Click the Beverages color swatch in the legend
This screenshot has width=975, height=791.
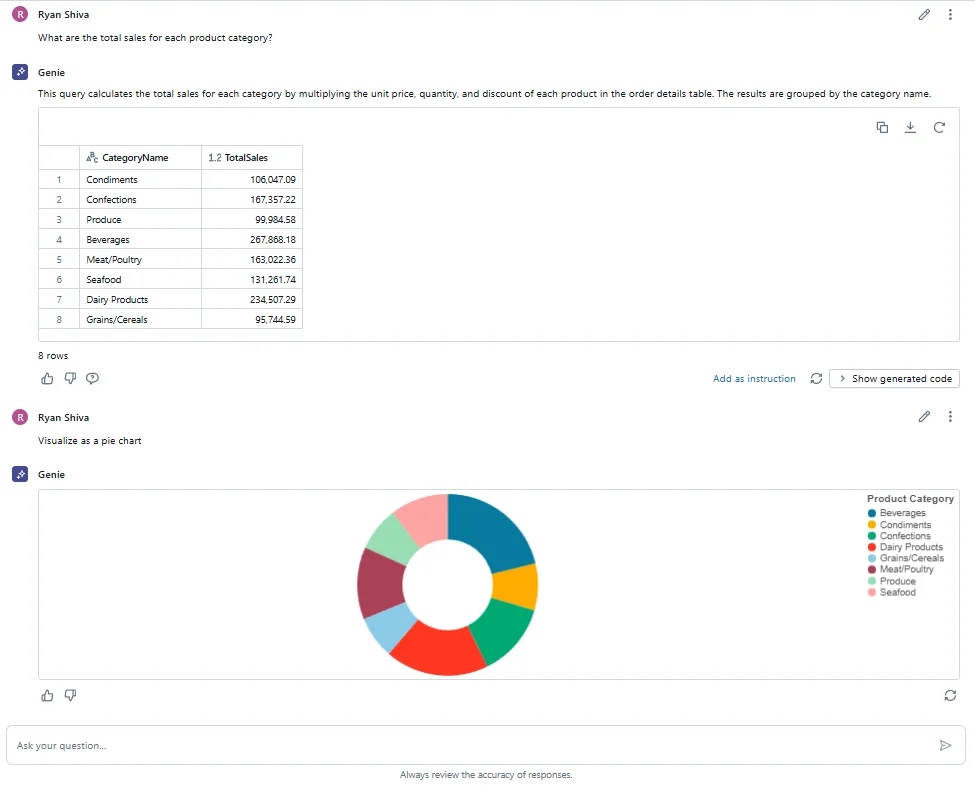pyautogui.click(x=869, y=513)
